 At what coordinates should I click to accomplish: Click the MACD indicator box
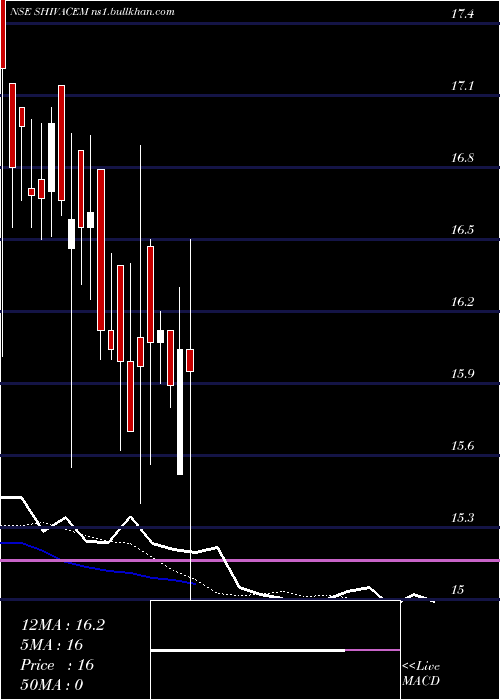point(275,650)
